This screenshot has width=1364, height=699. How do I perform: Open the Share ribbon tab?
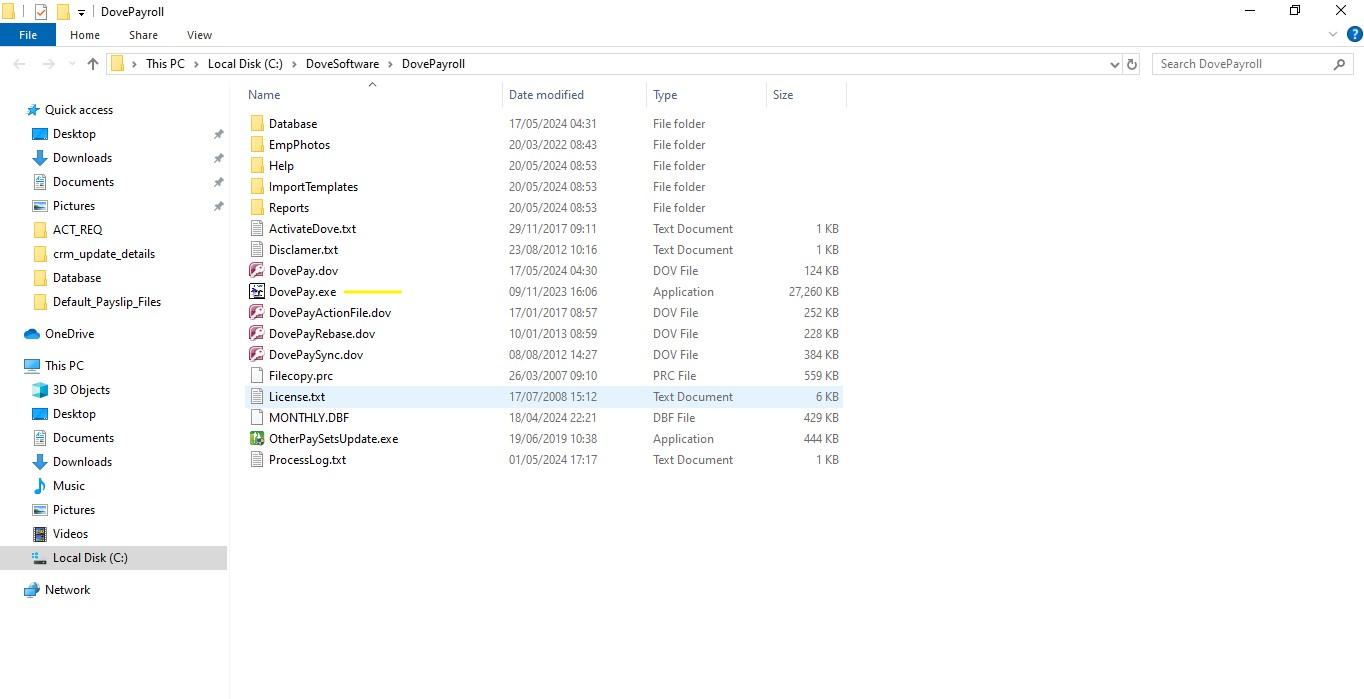click(x=143, y=35)
